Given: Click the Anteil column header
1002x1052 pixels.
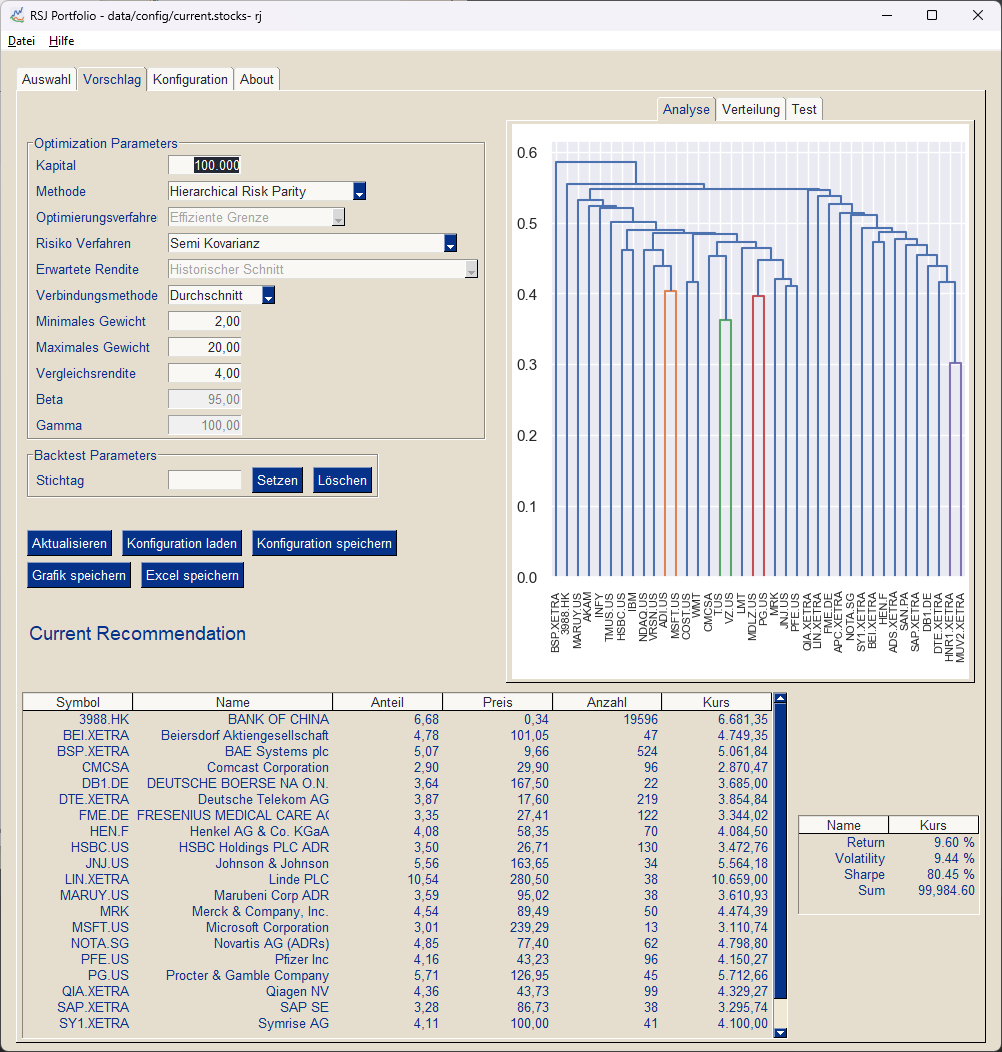Looking at the screenshot, I should coord(387,702).
